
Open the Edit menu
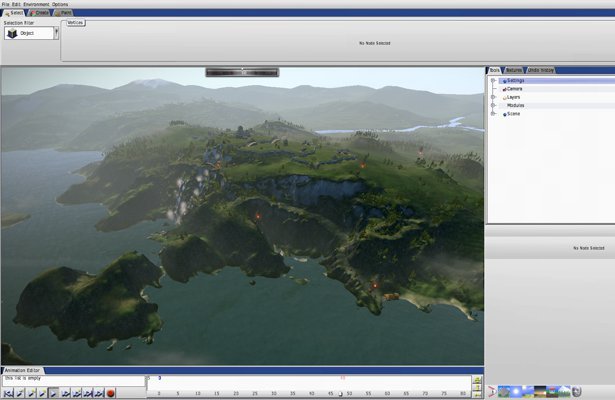coord(16,4)
